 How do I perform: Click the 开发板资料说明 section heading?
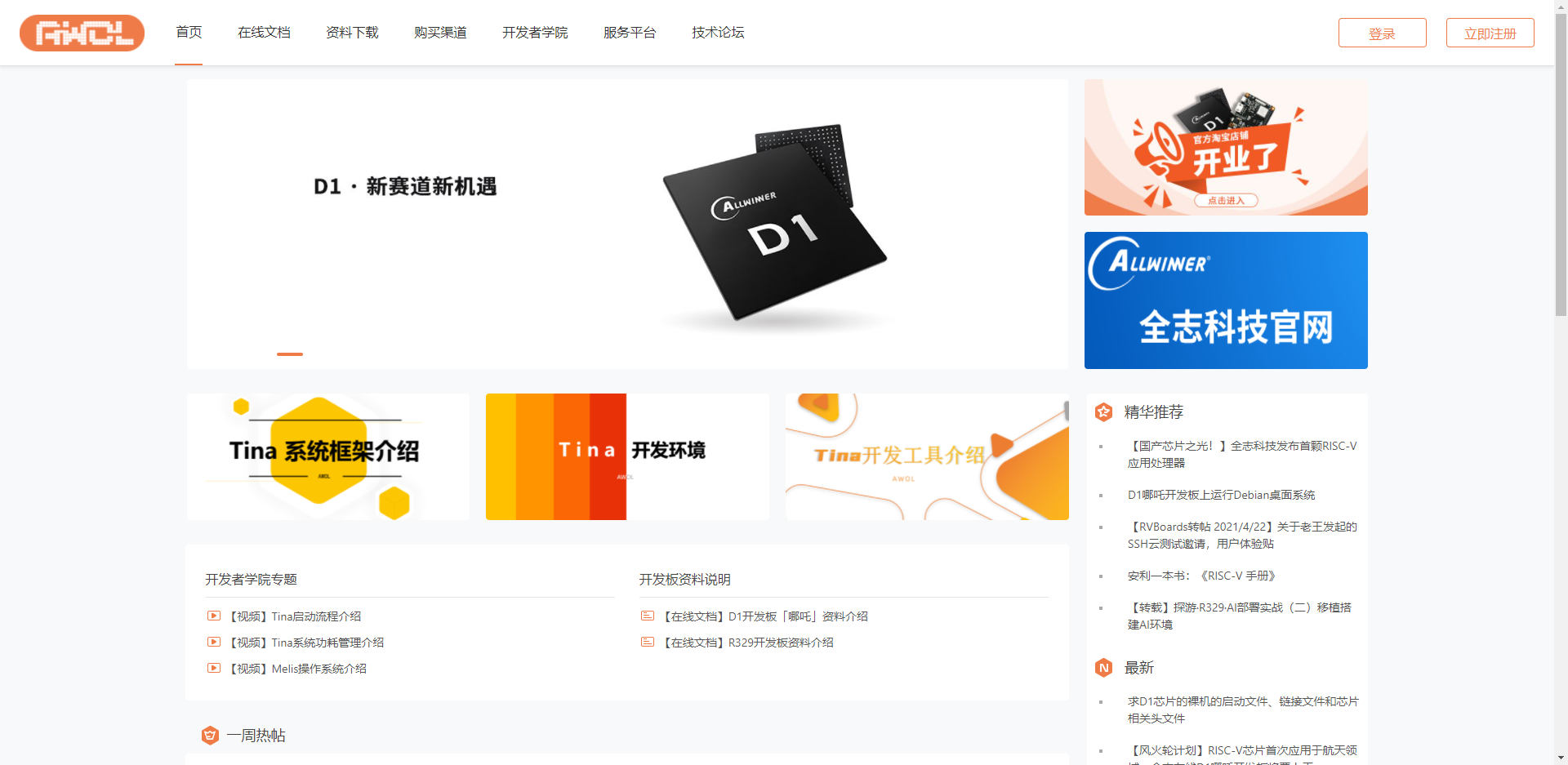[x=684, y=580]
